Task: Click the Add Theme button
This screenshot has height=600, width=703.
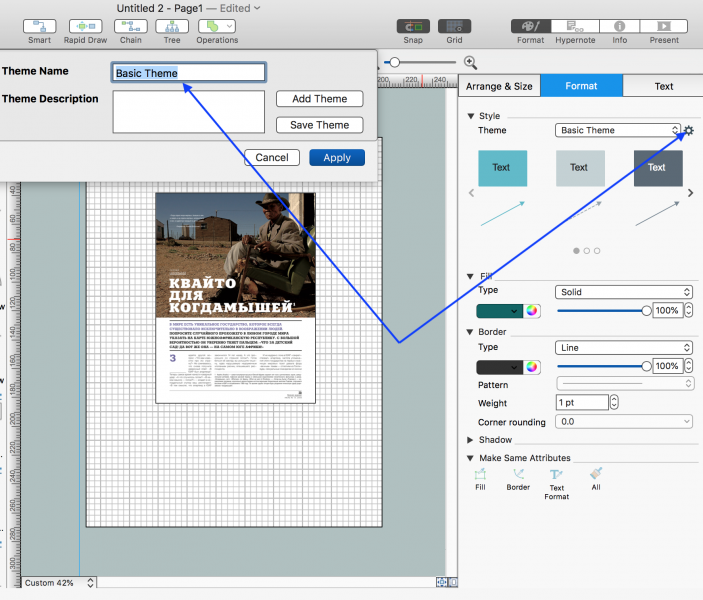Action: click(x=319, y=99)
